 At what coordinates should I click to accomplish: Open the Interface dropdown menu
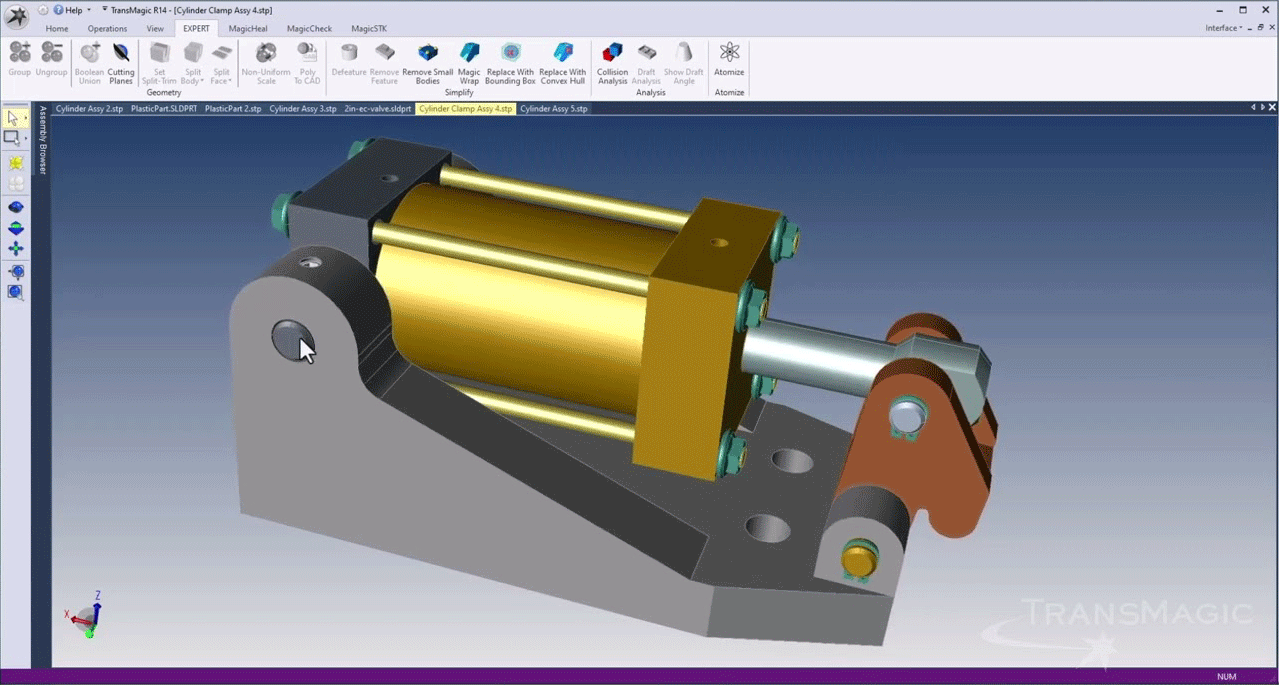(x=1224, y=28)
